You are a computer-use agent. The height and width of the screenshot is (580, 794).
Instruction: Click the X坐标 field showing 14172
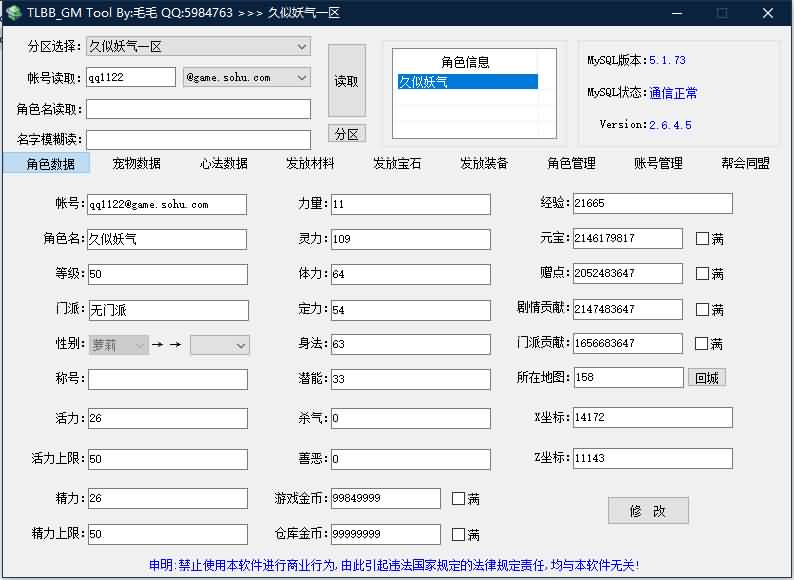pos(653,417)
